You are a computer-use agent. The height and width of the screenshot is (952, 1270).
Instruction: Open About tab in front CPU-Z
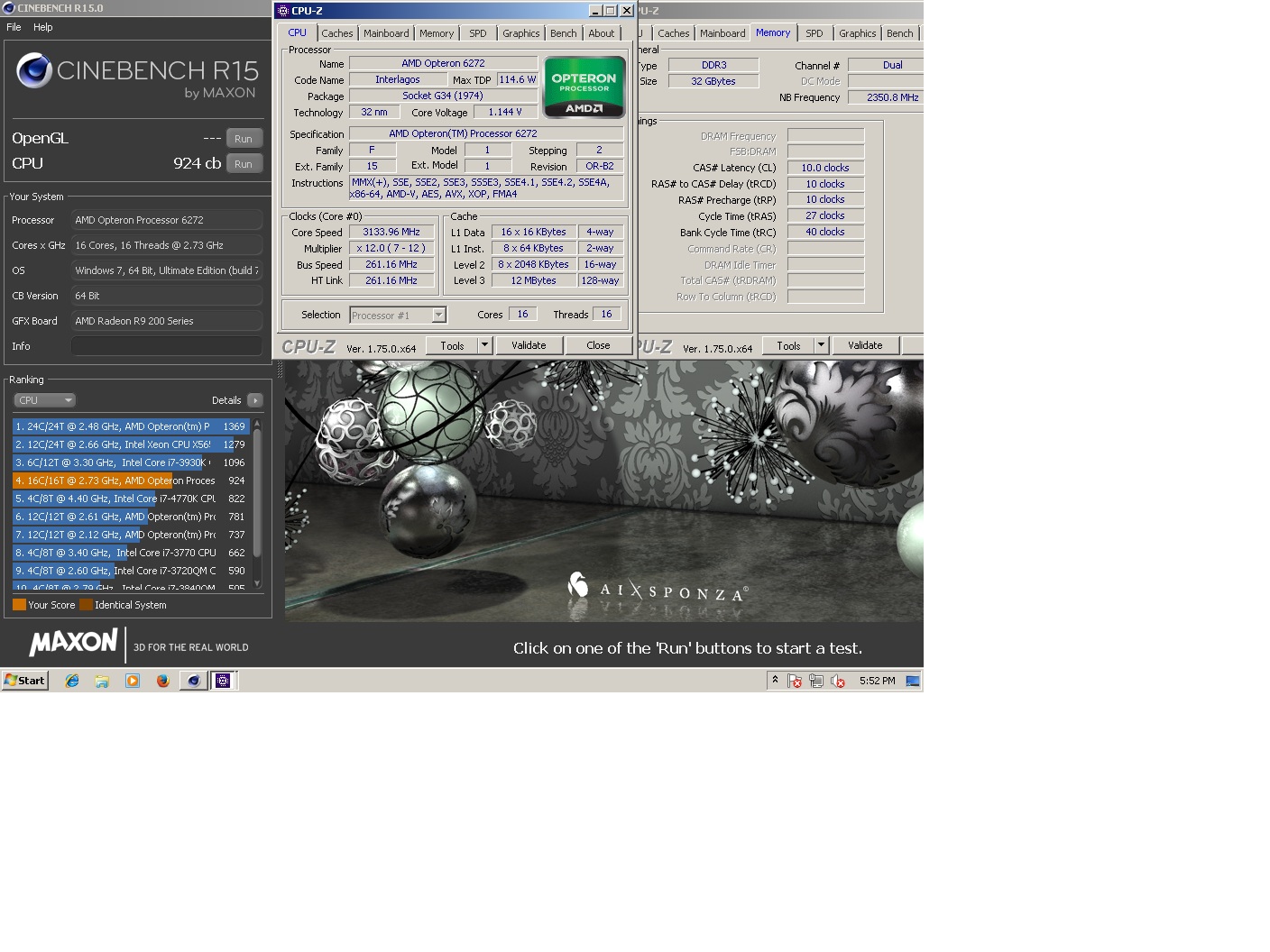pyautogui.click(x=602, y=33)
